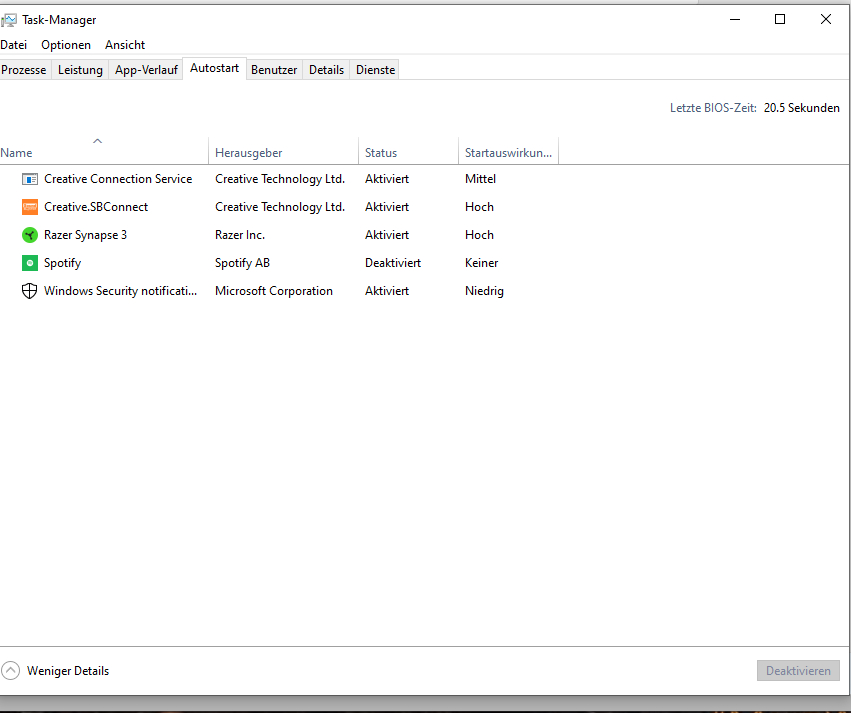Viewport: 851px width, 713px height.
Task: Sort by the Herausgeber column header
Action: tap(283, 153)
